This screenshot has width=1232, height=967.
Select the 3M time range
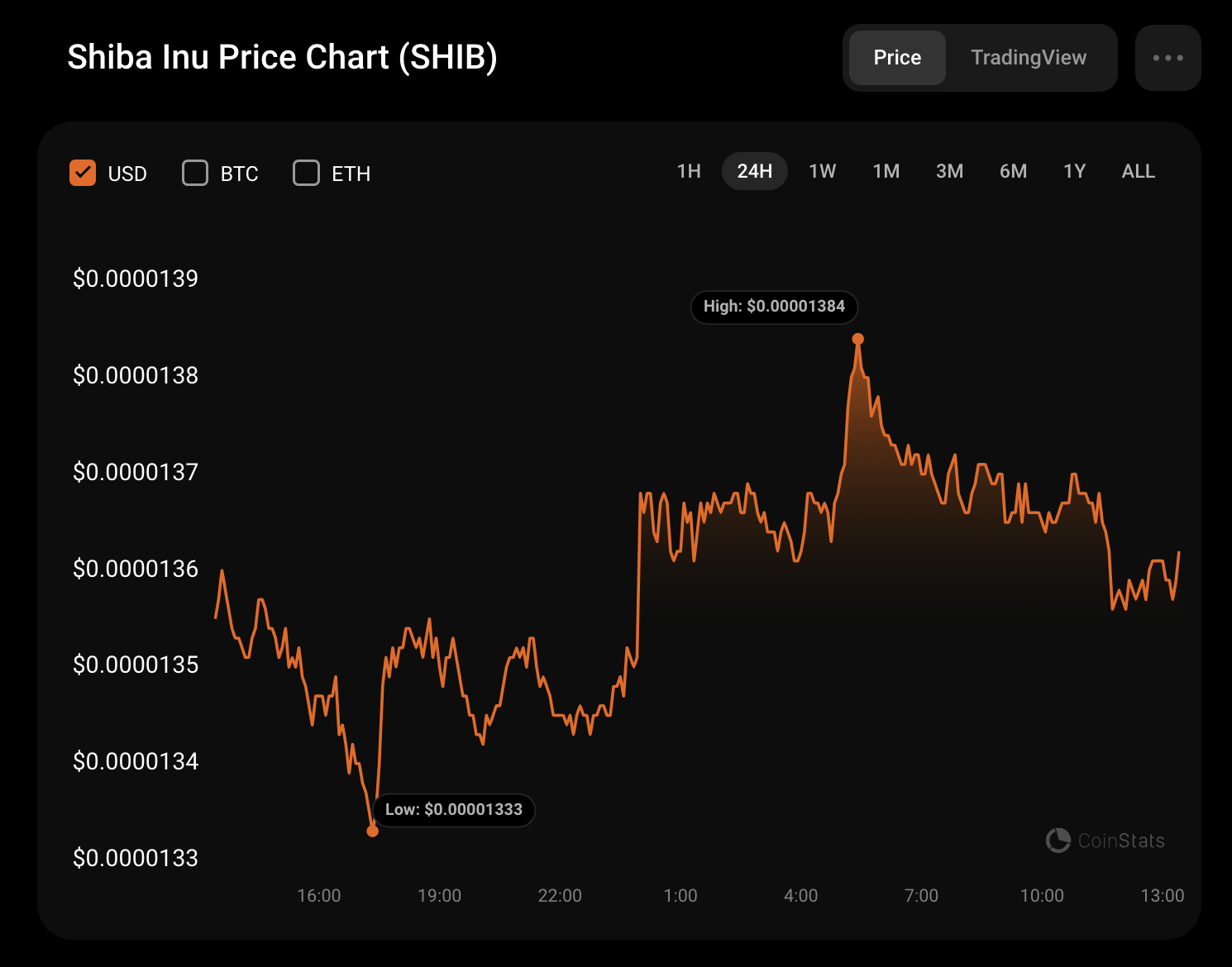(950, 171)
